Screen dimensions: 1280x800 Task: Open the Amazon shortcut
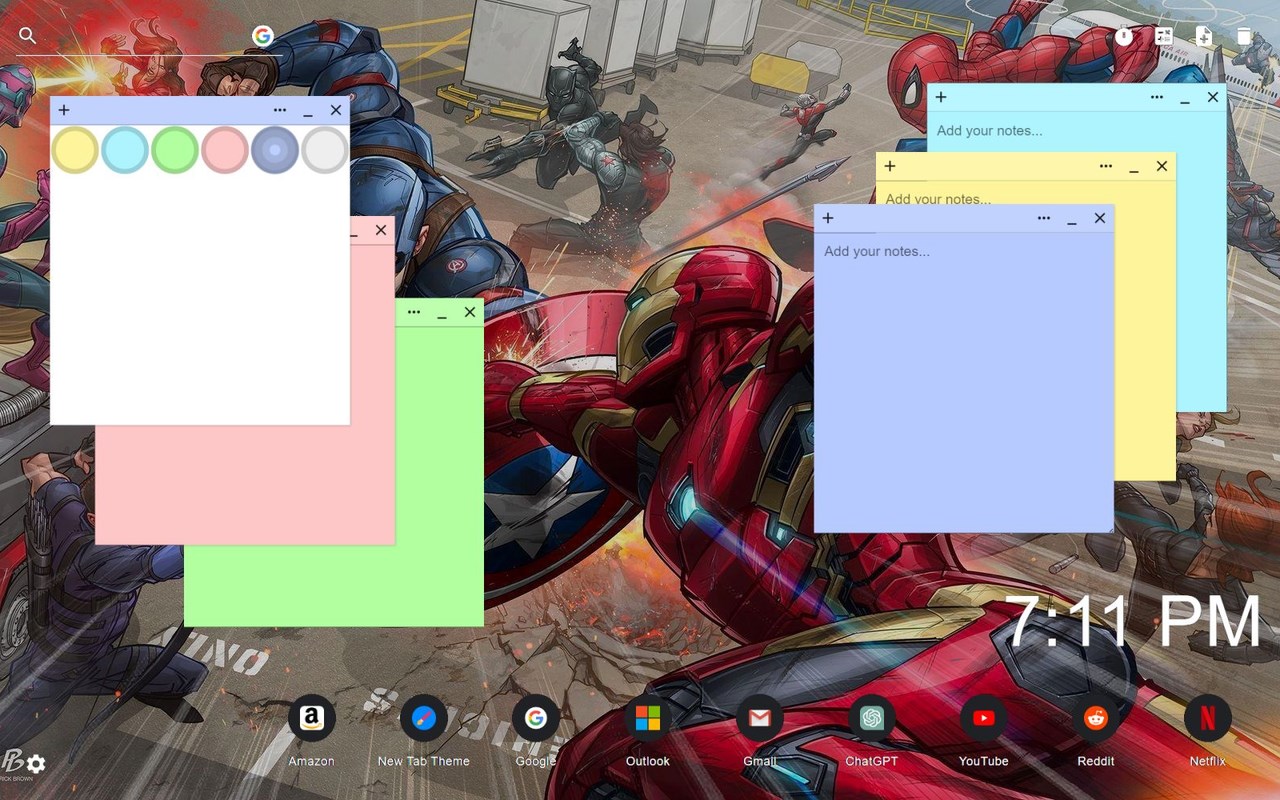pos(311,718)
